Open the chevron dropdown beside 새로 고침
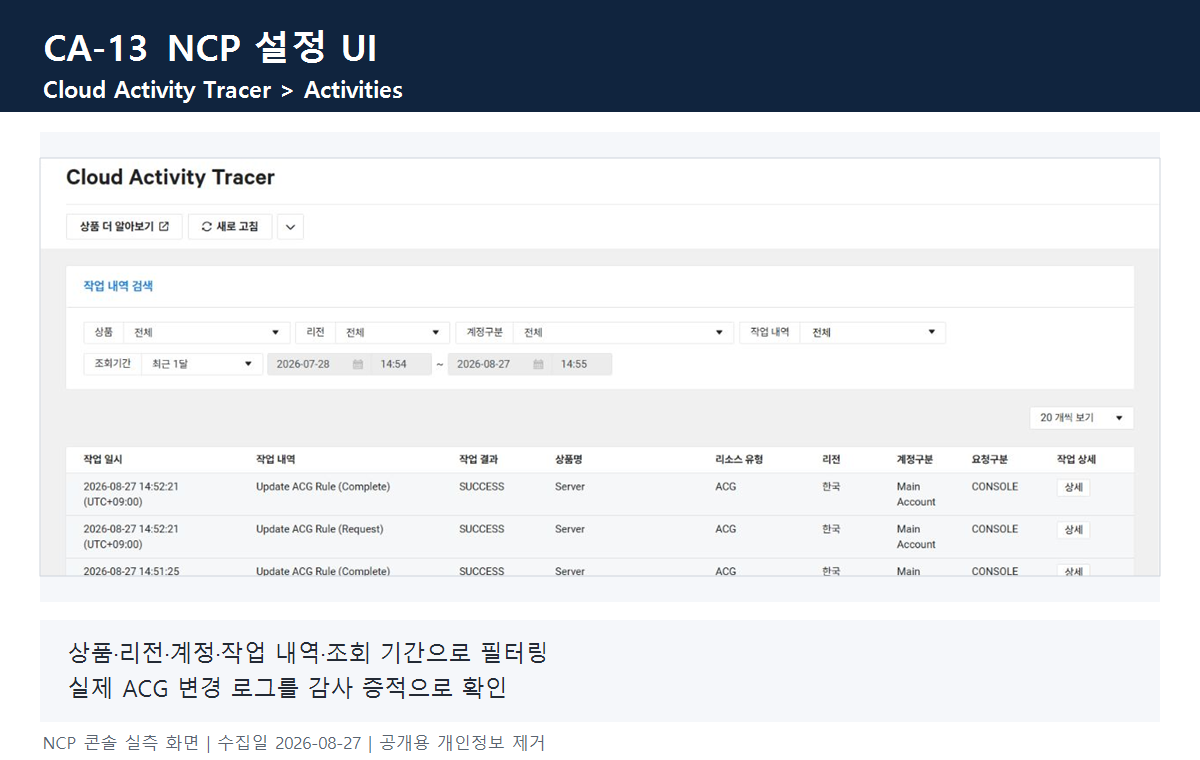 pyautogui.click(x=290, y=227)
